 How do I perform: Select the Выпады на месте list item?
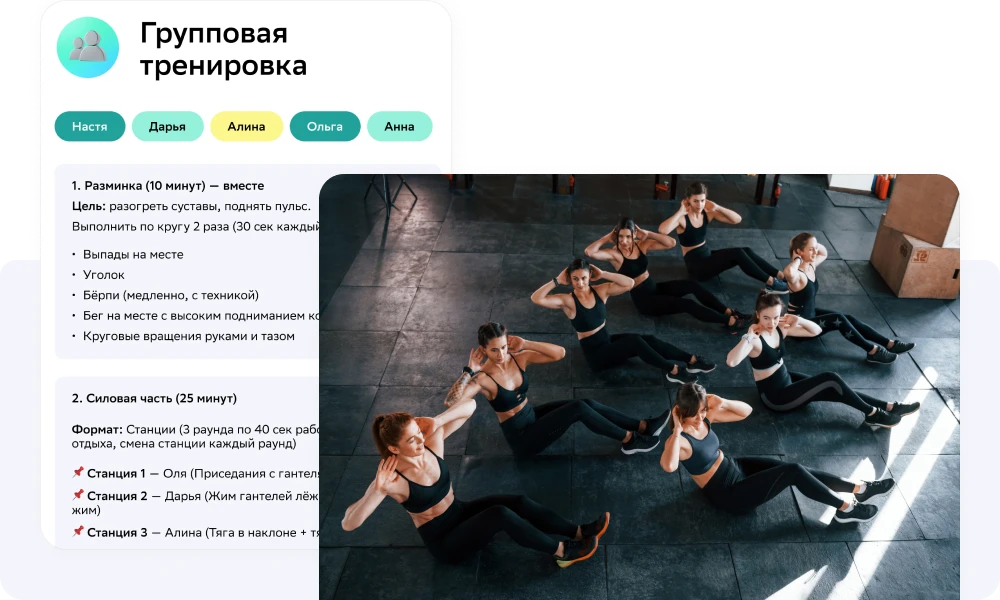(133, 254)
